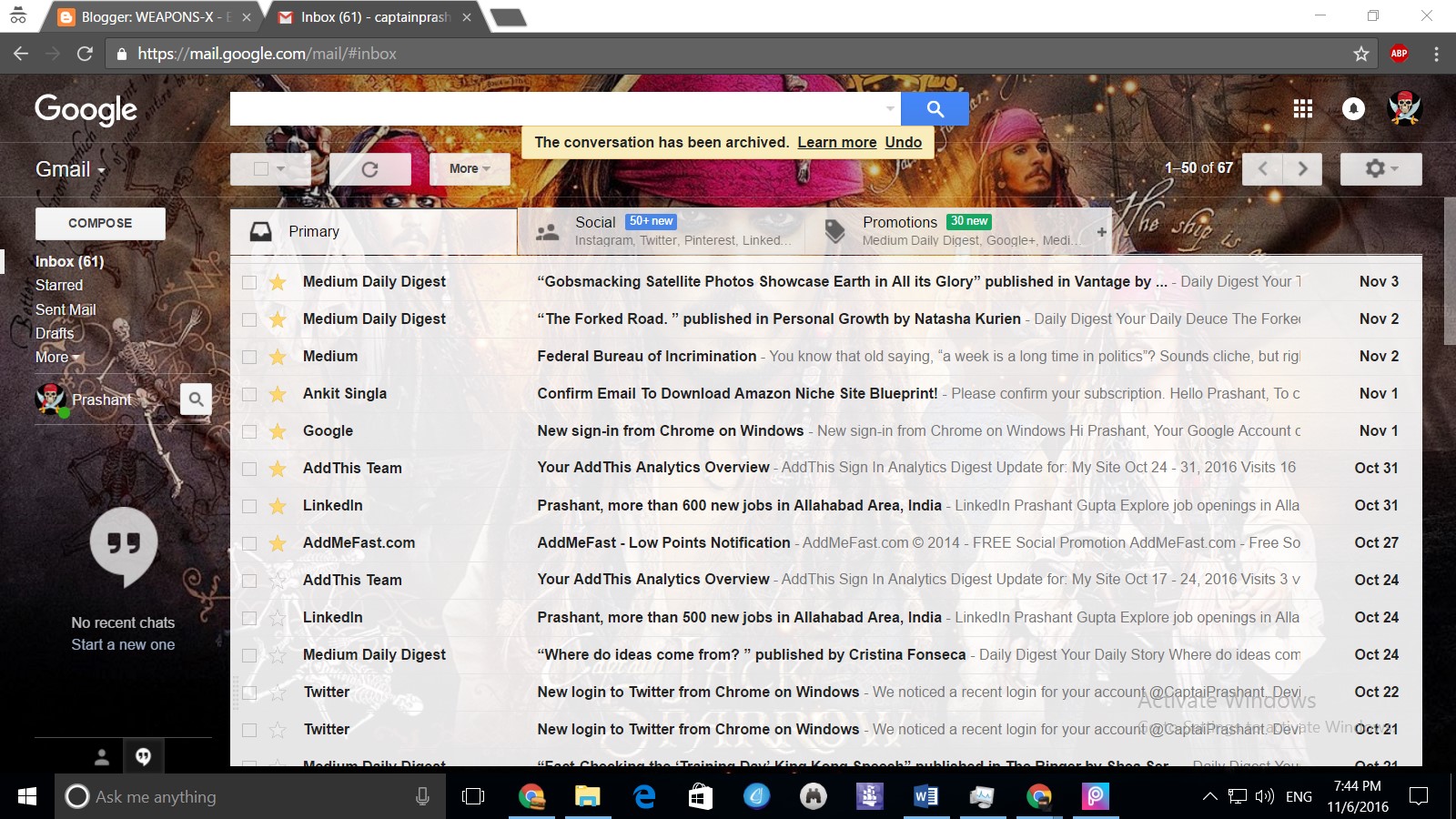
Task: Open Microsoft Edge from taskbar
Action: (644, 797)
